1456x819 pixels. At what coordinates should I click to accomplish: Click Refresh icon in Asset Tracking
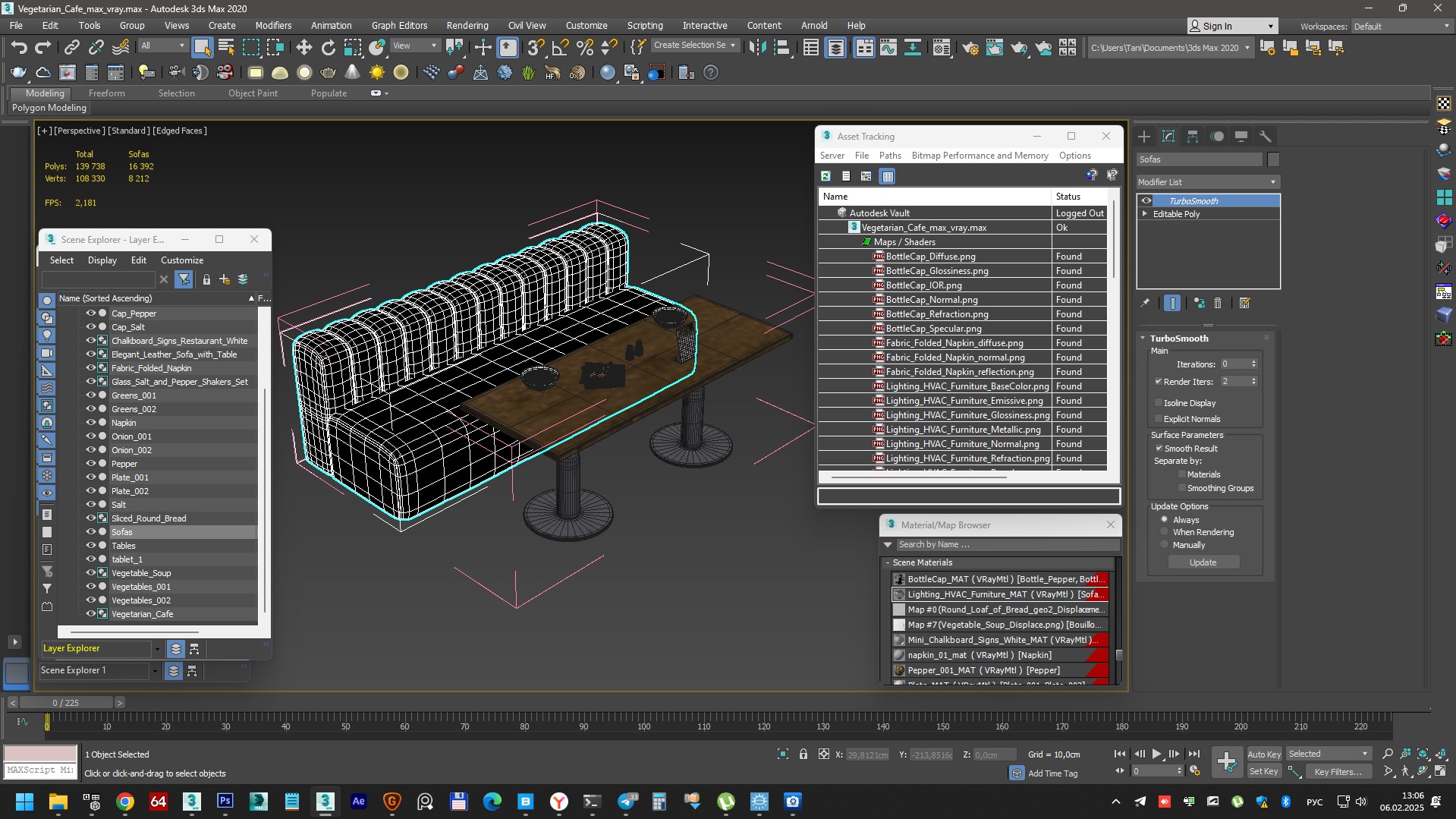(825, 176)
